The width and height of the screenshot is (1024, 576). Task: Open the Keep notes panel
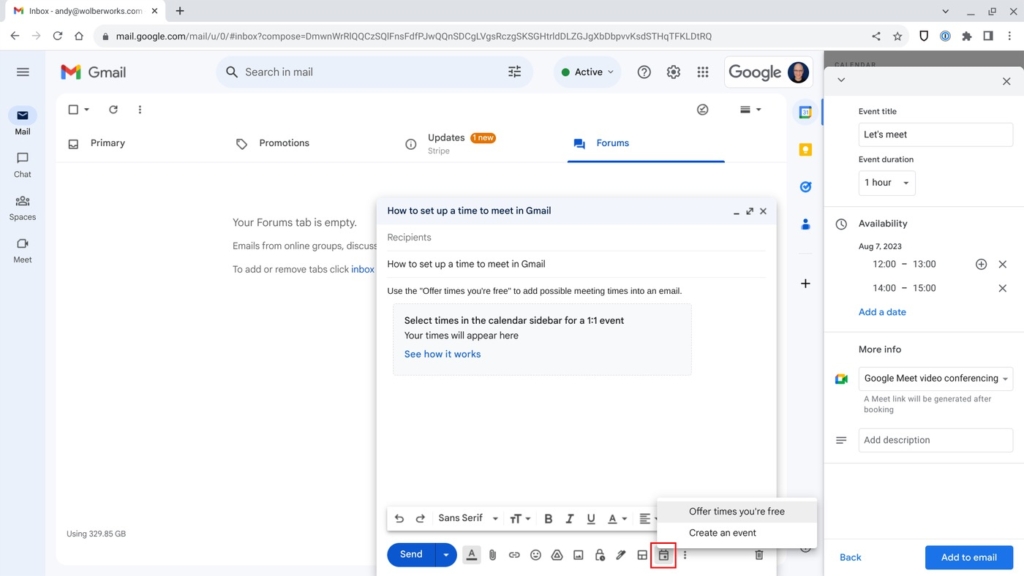point(805,149)
